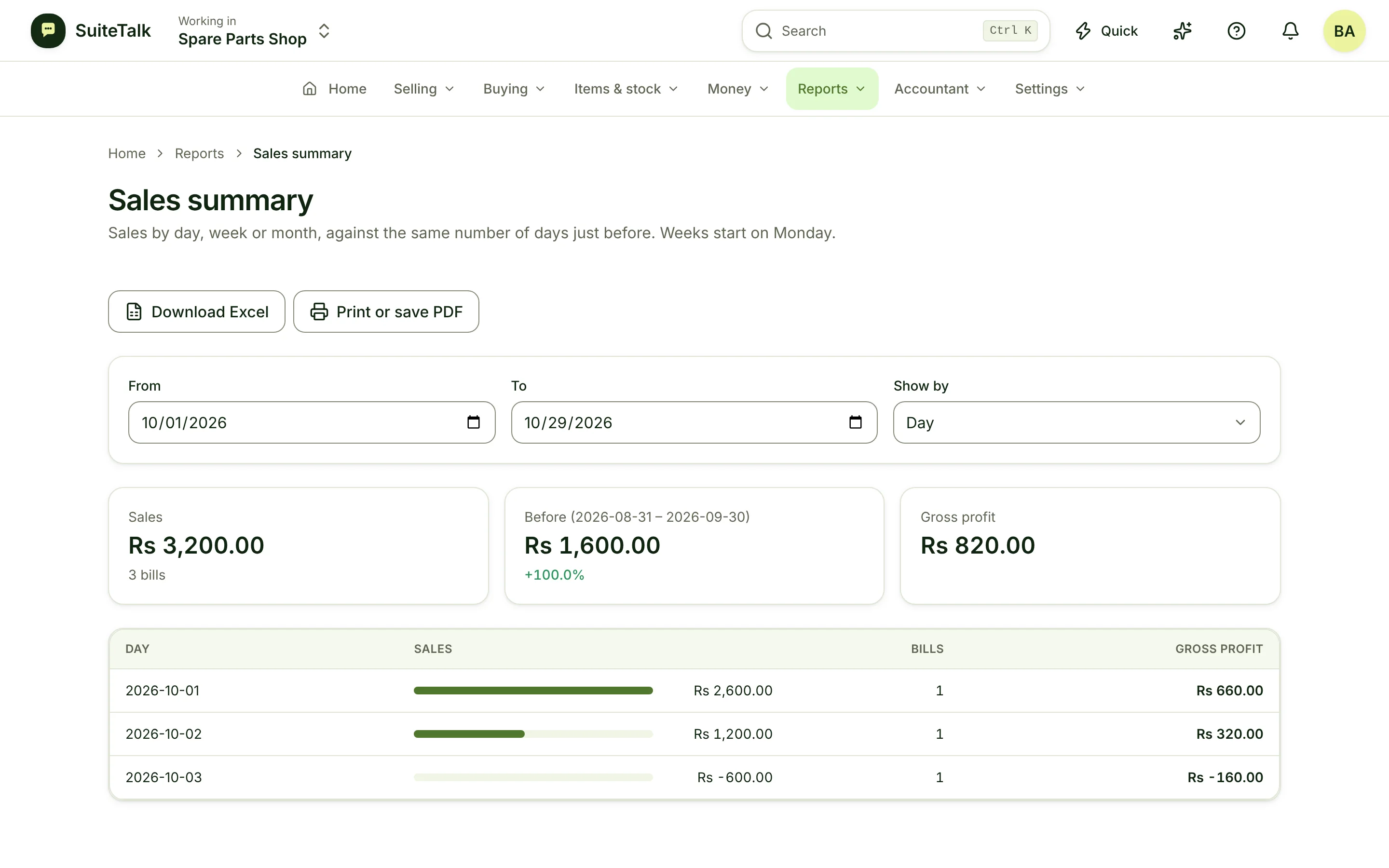Switch workspace using Spare Parts Shop selector
This screenshot has height=868, width=1389.
254,31
